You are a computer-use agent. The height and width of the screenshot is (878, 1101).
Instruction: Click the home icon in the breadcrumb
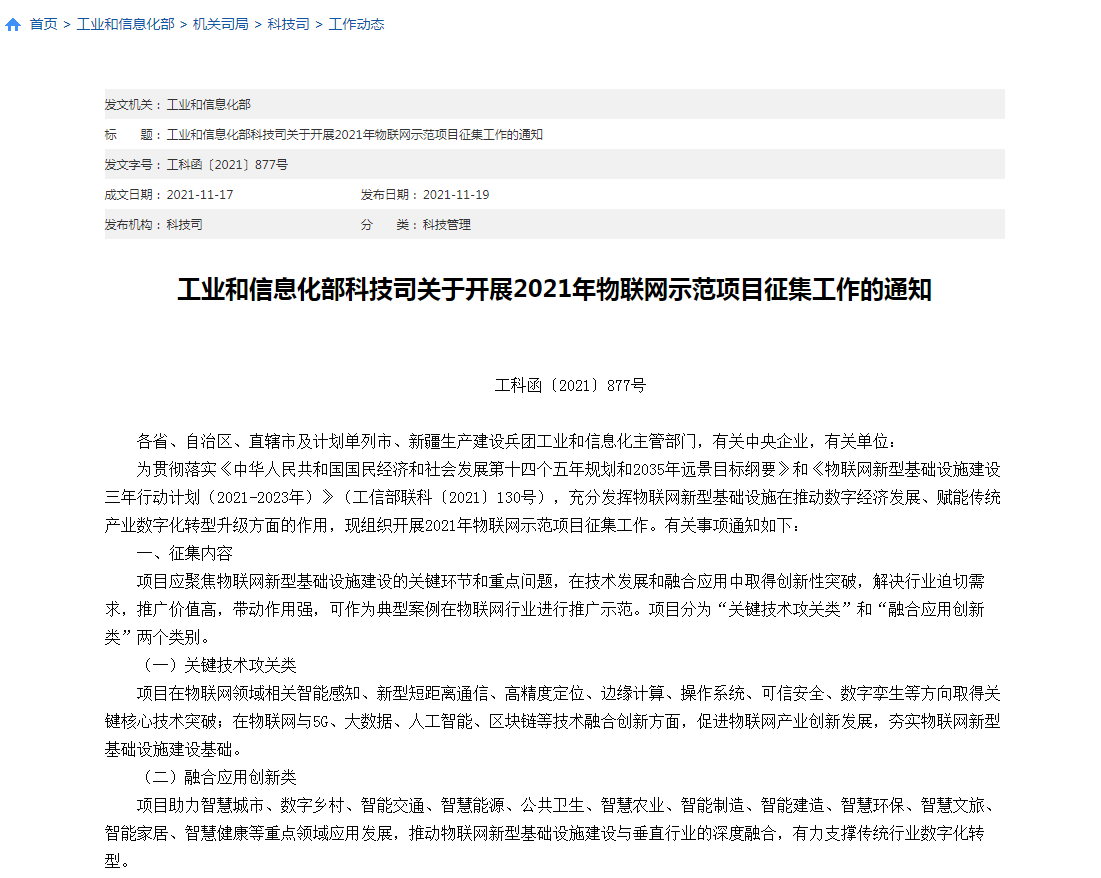[x=13, y=25]
